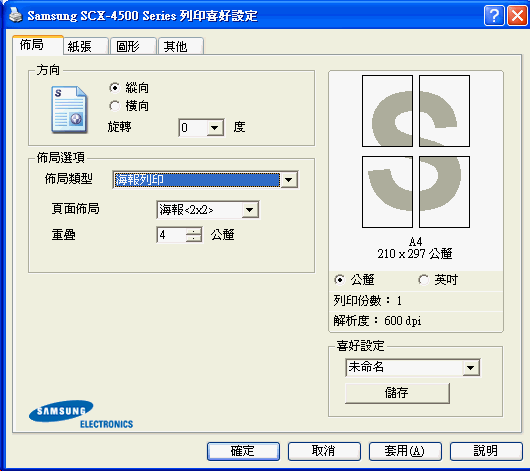Click the top-right poster preview page
The width and height of the screenshot is (530, 471).
[x=444, y=111]
